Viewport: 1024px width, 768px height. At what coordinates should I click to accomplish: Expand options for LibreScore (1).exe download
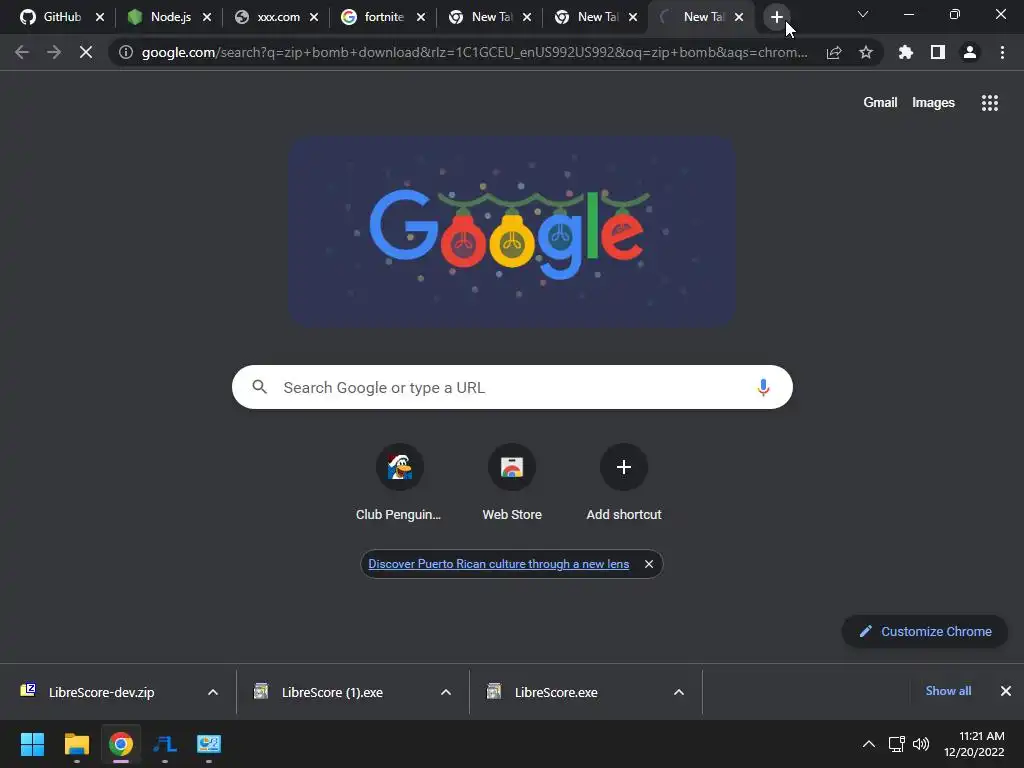446,692
